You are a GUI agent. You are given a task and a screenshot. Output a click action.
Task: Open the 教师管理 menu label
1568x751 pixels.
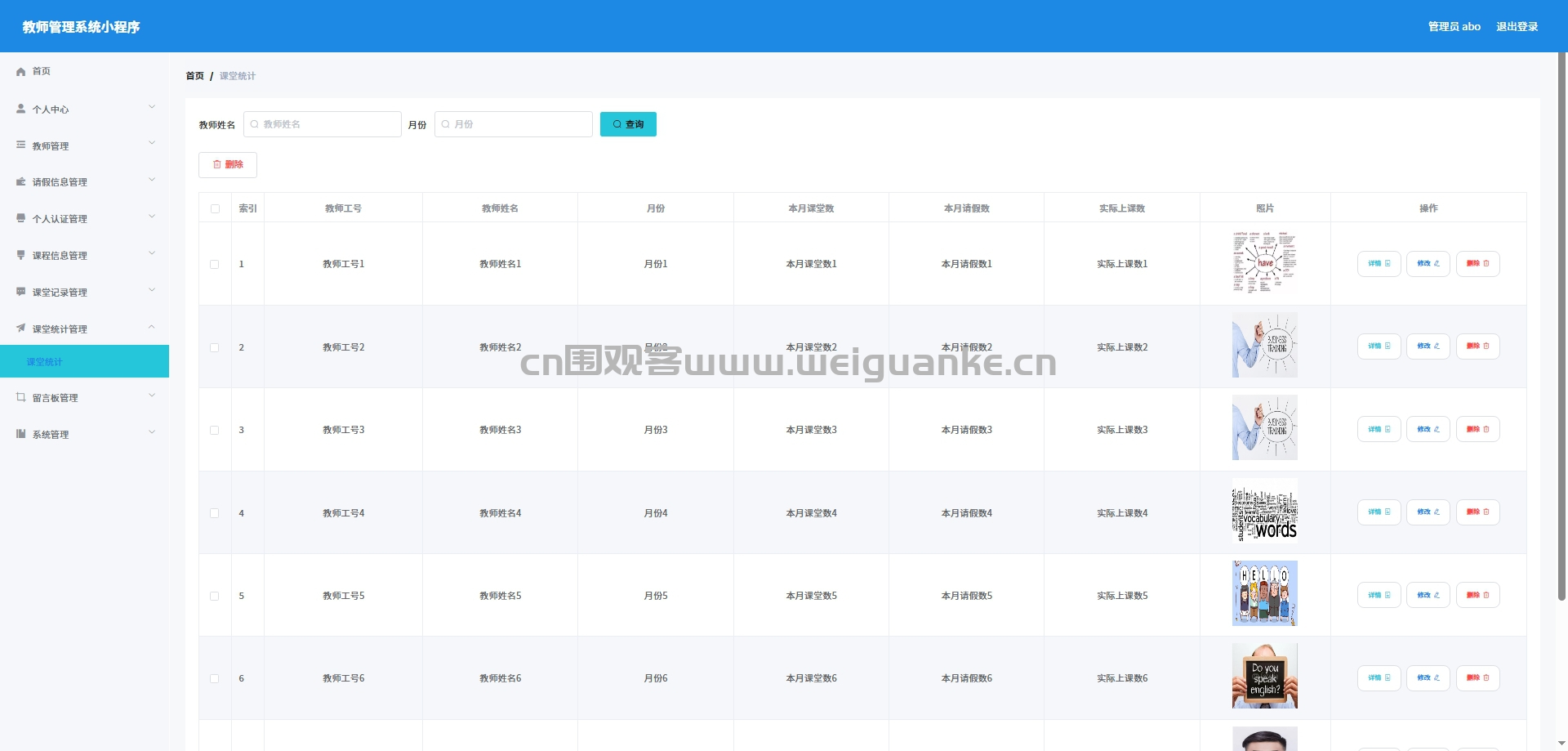51,146
